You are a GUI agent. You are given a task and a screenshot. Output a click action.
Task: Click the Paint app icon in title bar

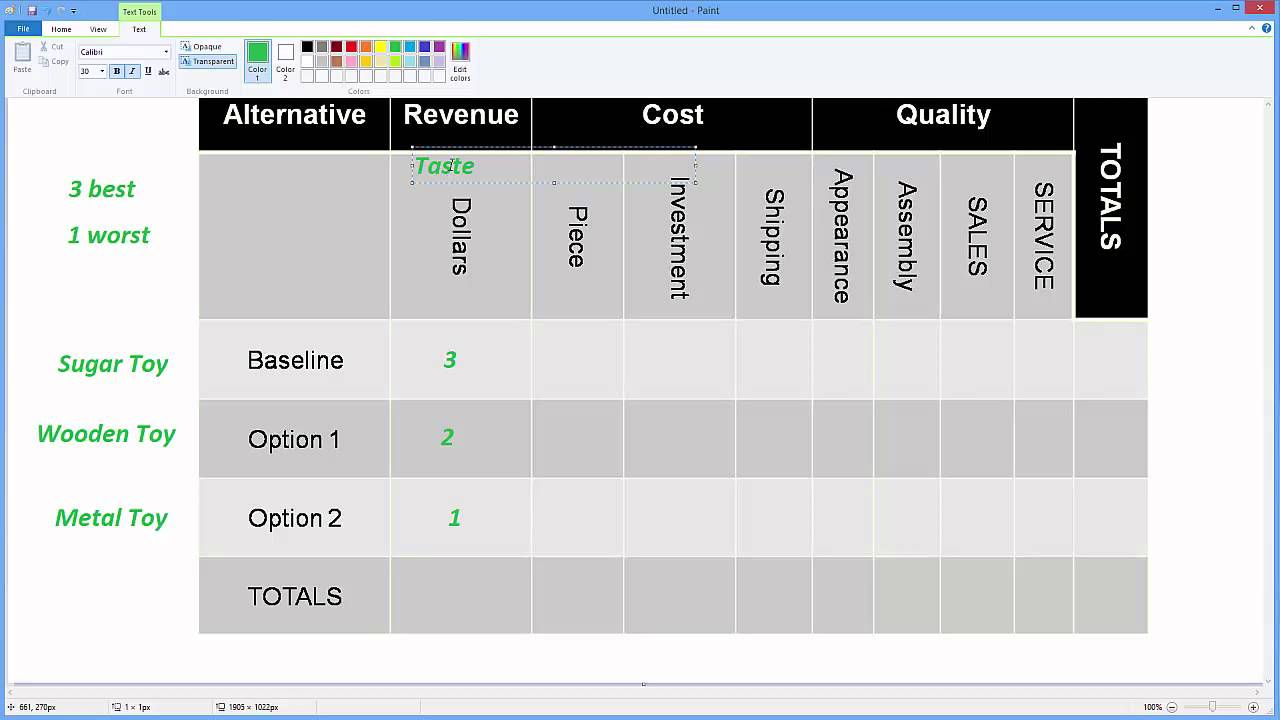[x=12, y=10]
